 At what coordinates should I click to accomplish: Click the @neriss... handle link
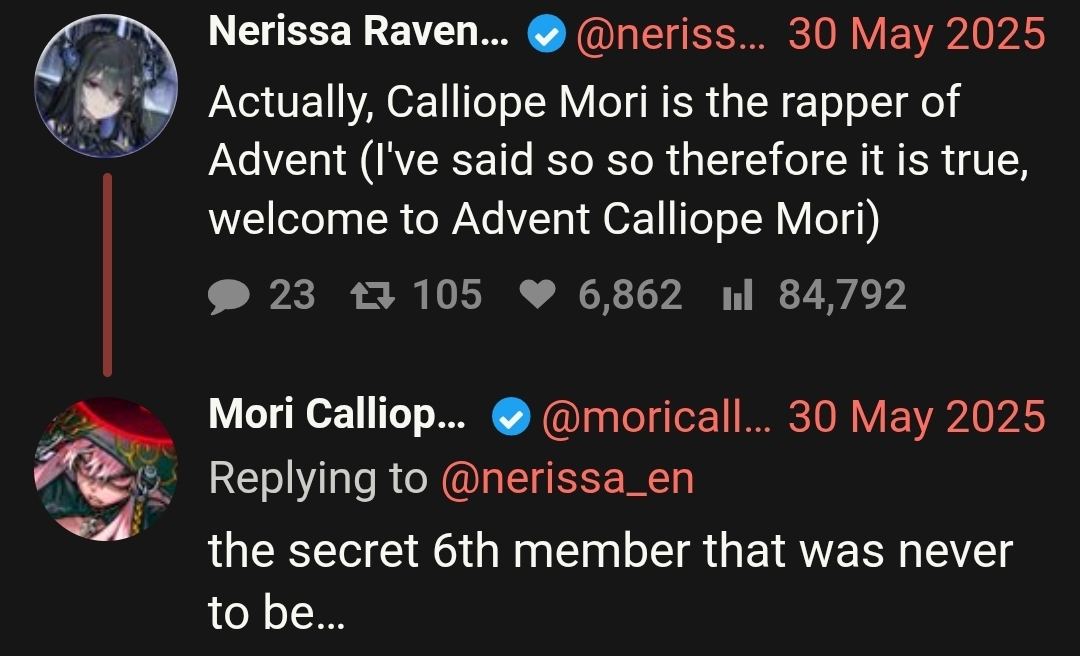click(670, 34)
